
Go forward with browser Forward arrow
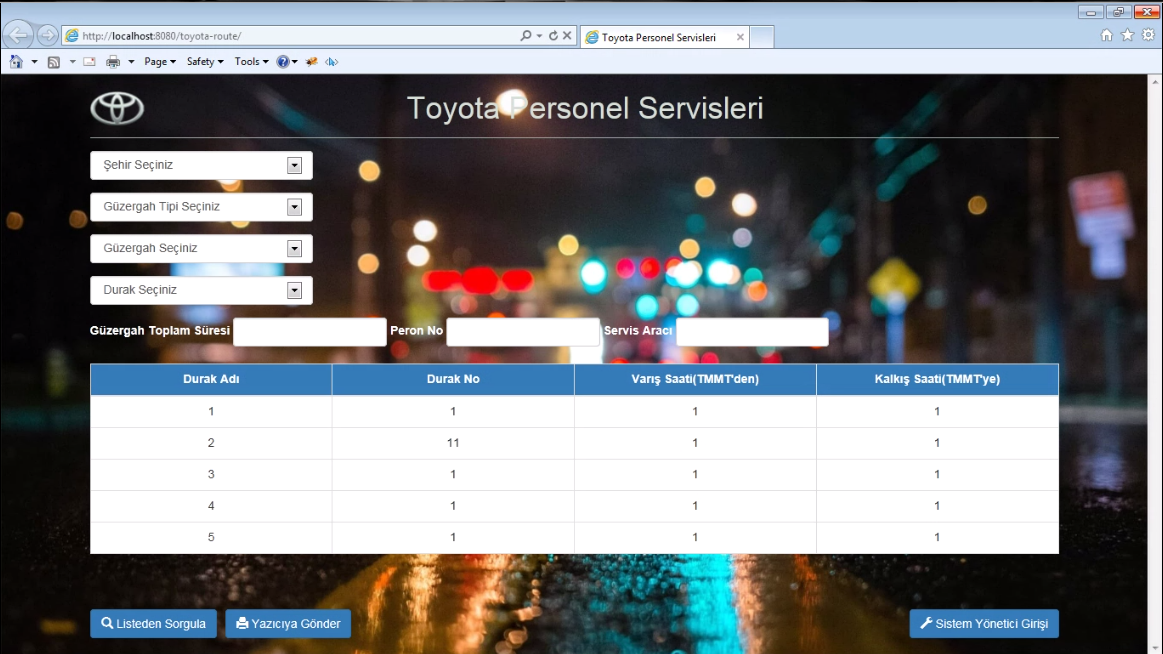point(47,35)
